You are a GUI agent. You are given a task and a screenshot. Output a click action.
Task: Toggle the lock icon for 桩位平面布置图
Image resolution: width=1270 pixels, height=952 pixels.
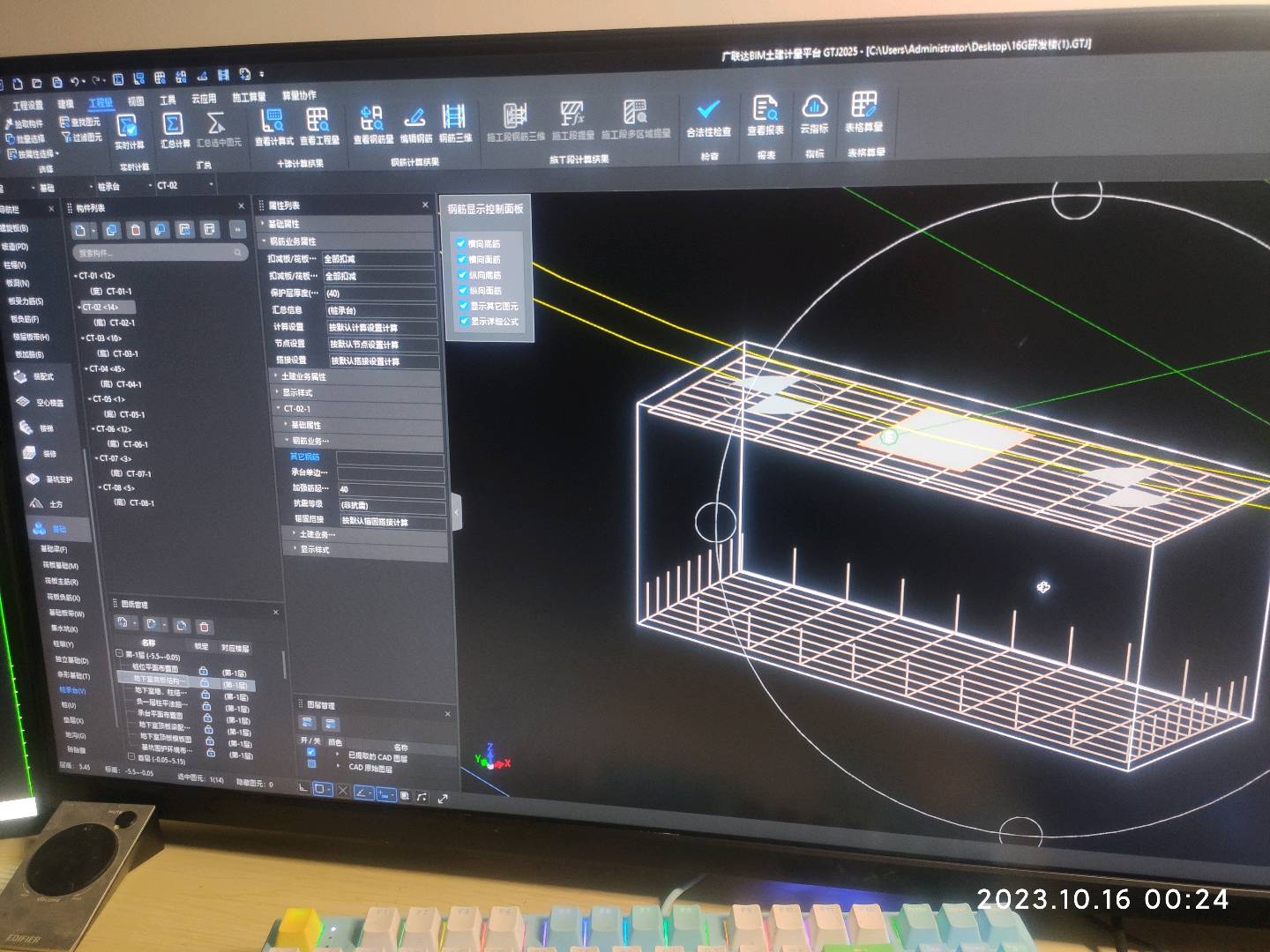(204, 671)
